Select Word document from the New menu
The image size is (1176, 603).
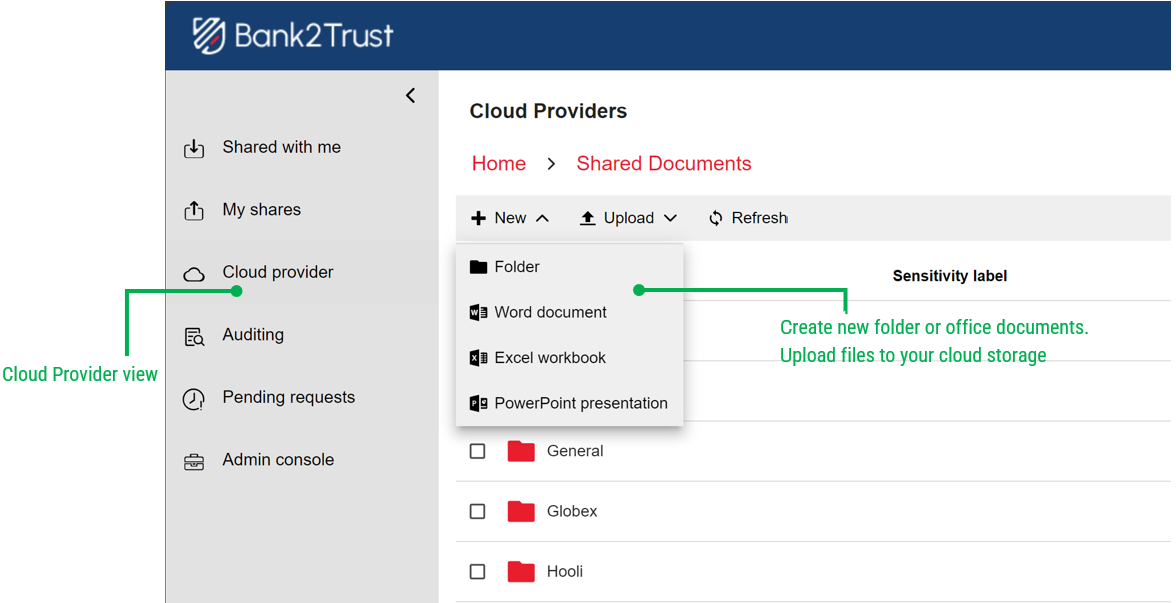(x=551, y=312)
